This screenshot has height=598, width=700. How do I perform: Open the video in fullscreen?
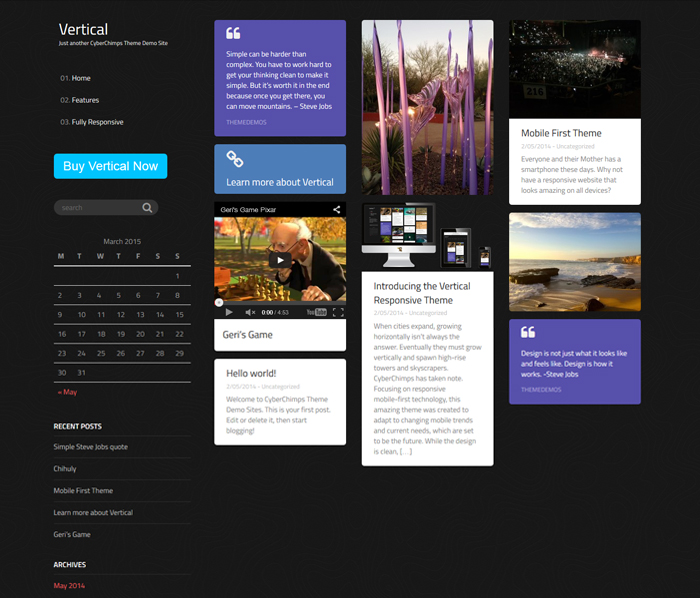[x=338, y=312]
